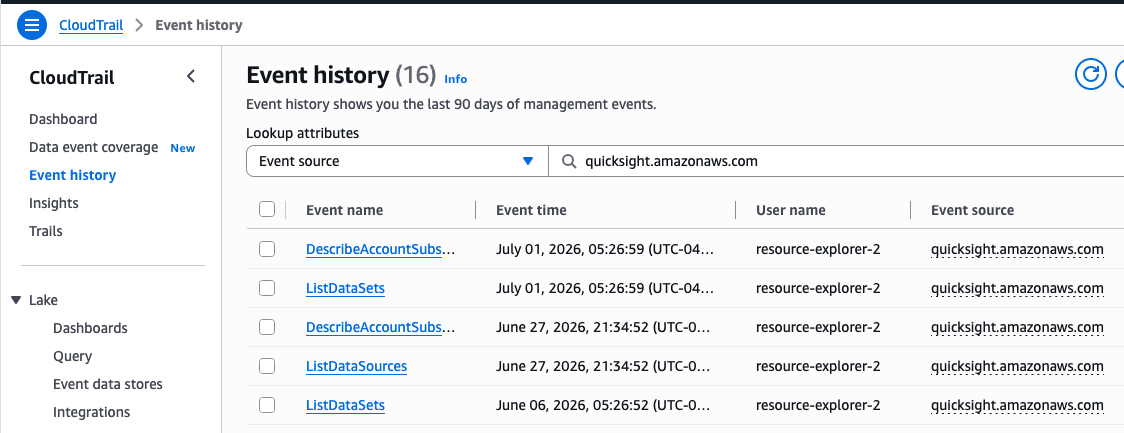
Task: Open the hamburger navigation menu
Action: coord(32,25)
